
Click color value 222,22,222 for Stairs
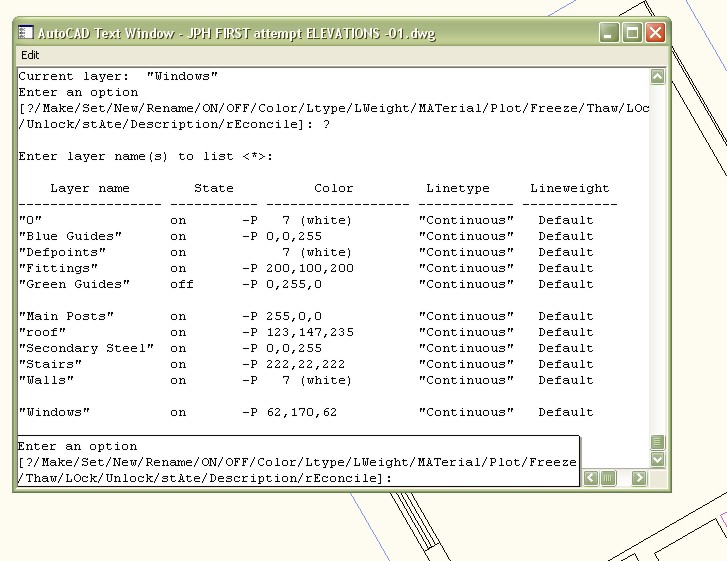coord(306,364)
